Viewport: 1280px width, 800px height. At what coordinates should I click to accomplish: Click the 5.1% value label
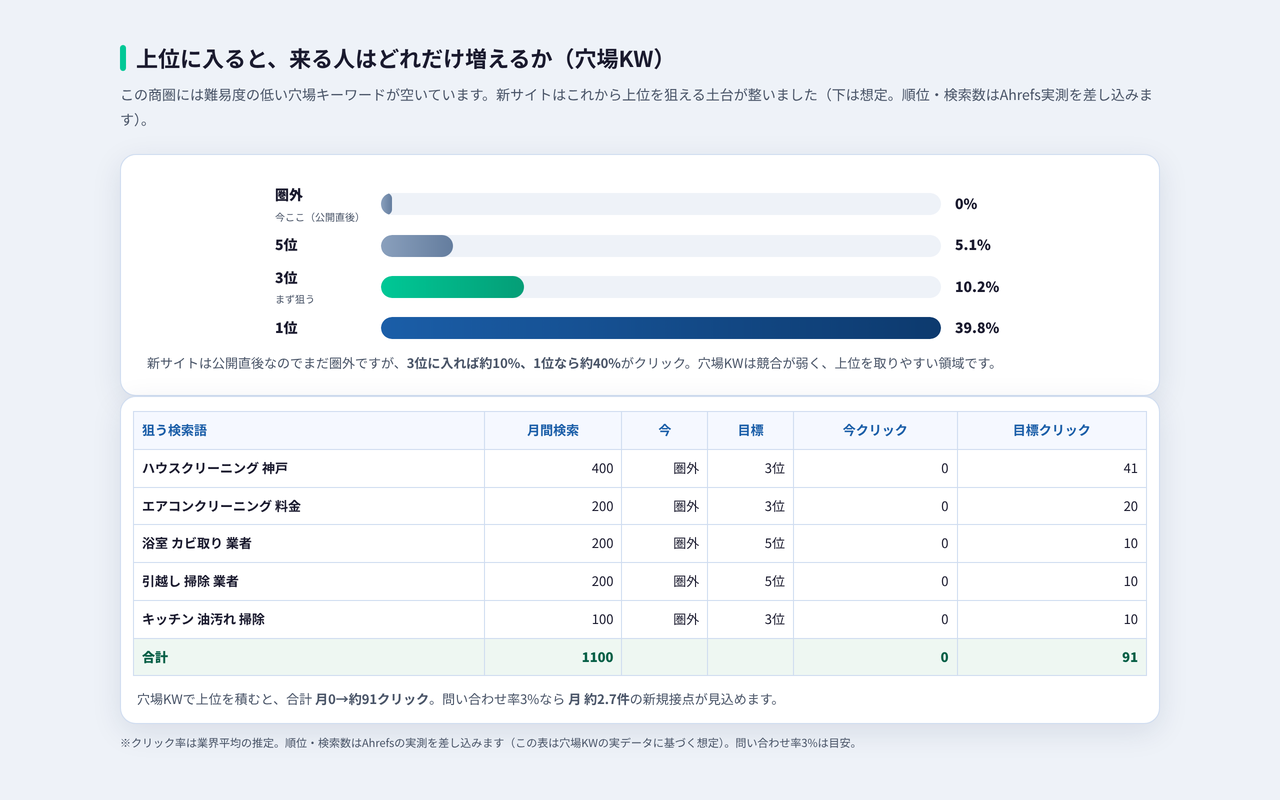973,245
